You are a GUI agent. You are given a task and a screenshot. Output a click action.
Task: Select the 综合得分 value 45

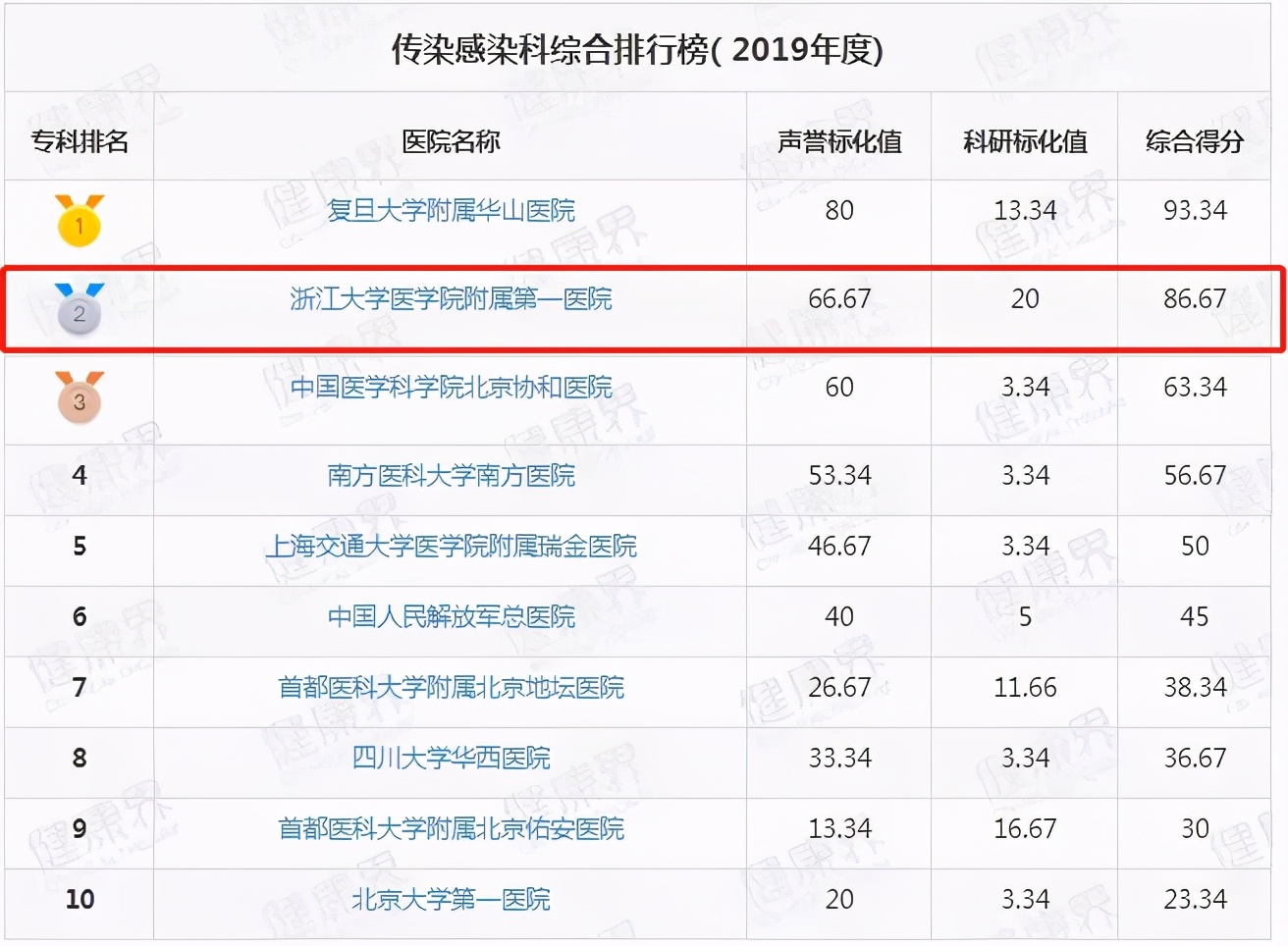(x=1195, y=616)
